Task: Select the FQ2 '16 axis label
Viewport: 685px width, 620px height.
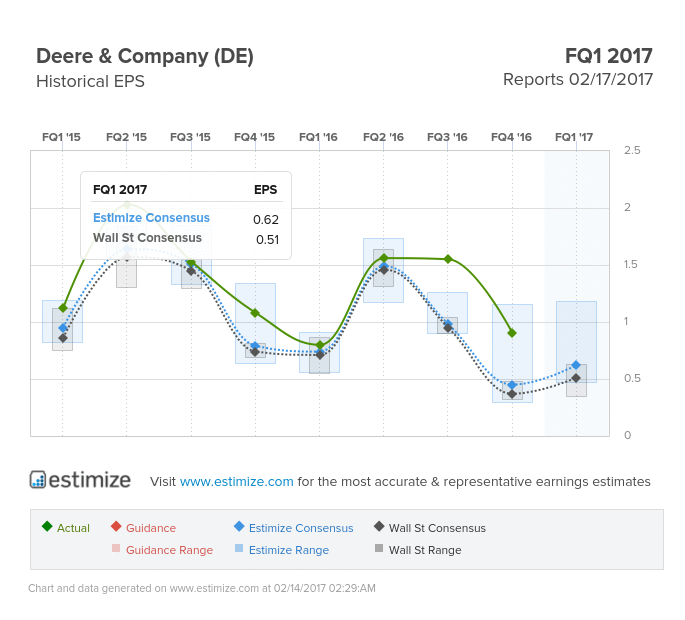Action: coord(383,137)
